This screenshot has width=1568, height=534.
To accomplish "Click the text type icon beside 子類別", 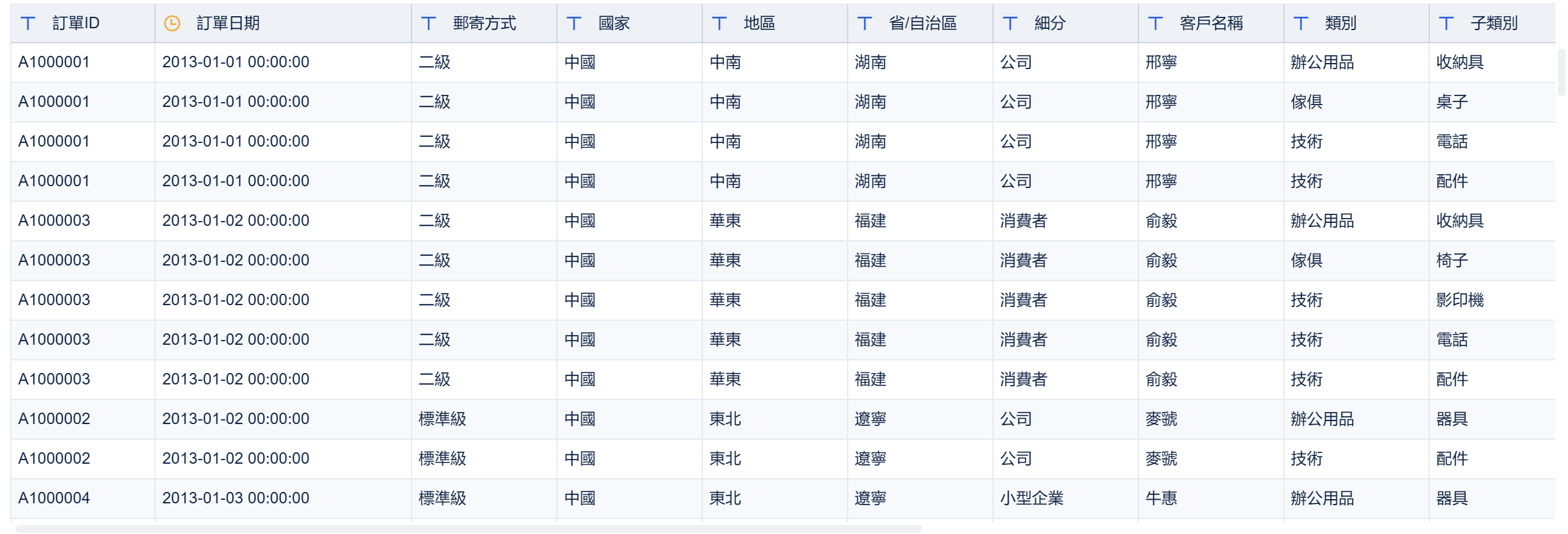I will point(1446,24).
